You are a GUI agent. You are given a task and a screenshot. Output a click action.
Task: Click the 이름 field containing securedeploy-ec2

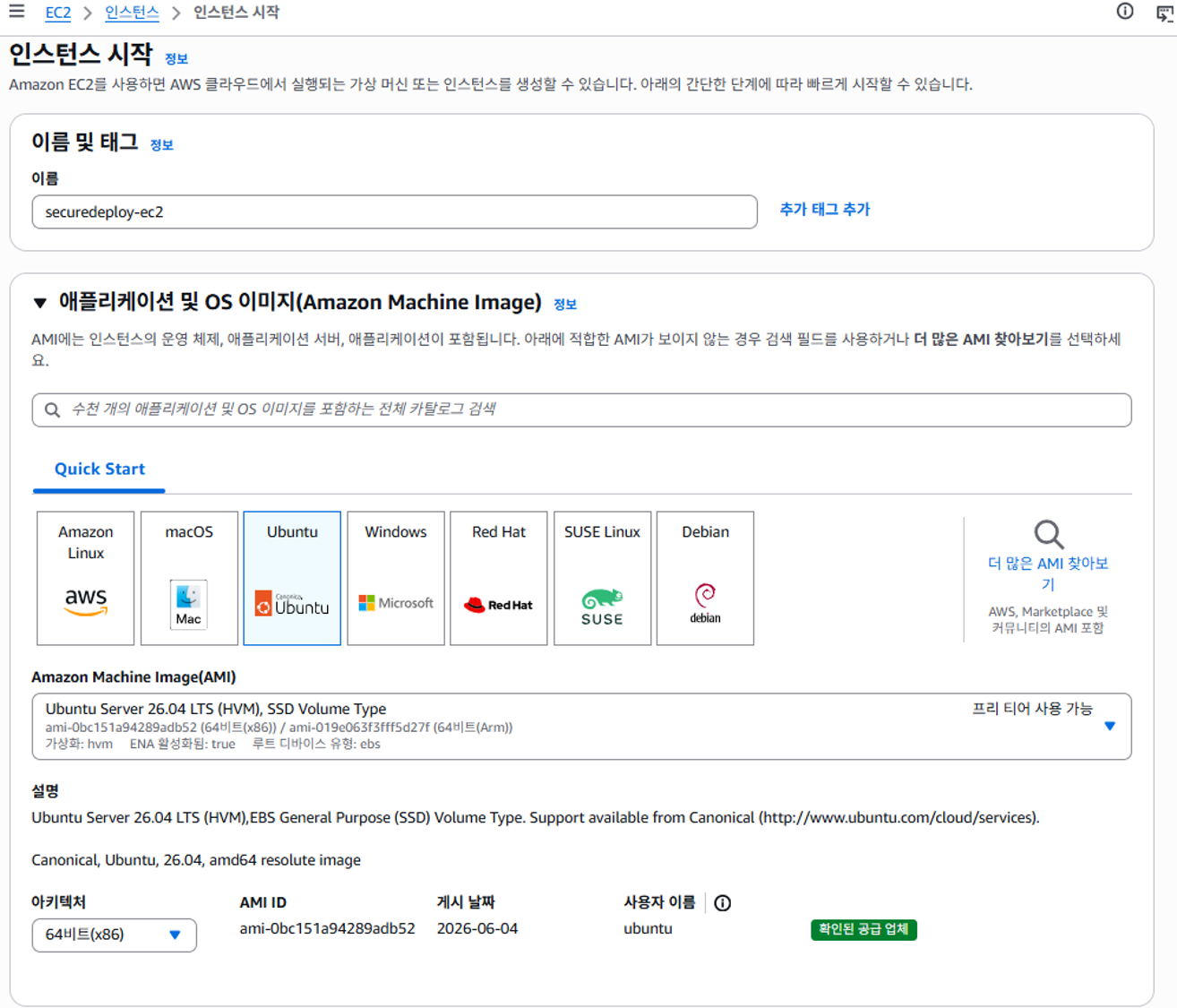(394, 212)
